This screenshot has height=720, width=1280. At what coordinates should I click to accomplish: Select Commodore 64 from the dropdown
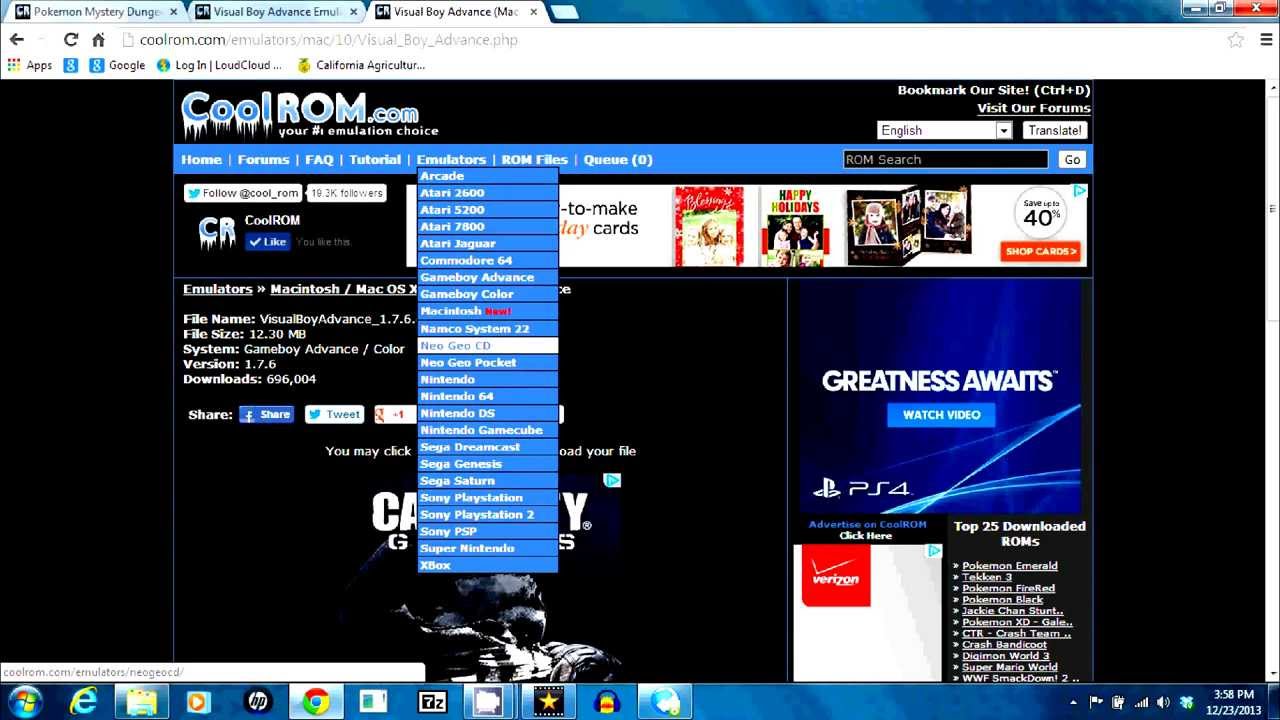[x=487, y=261]
